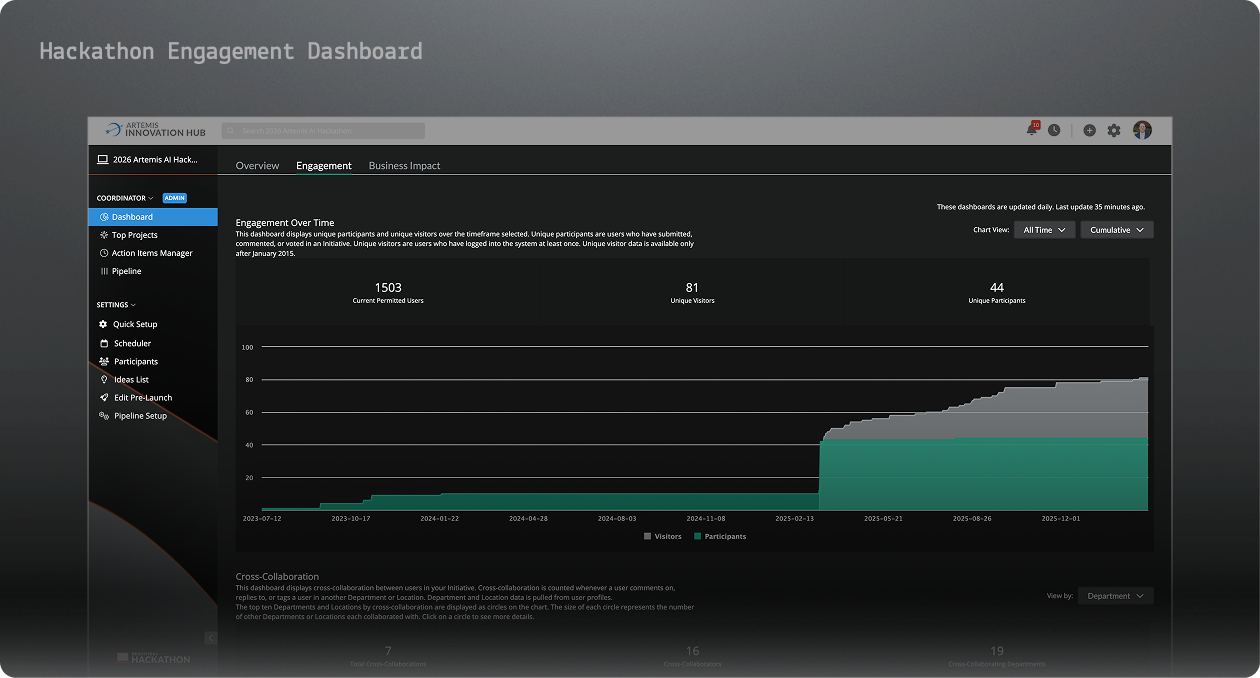Image resolution: width=1260 pixels, height=678 pixels.
Task: Open the Dashboard from the sidebar
Action: coord(135,216)
